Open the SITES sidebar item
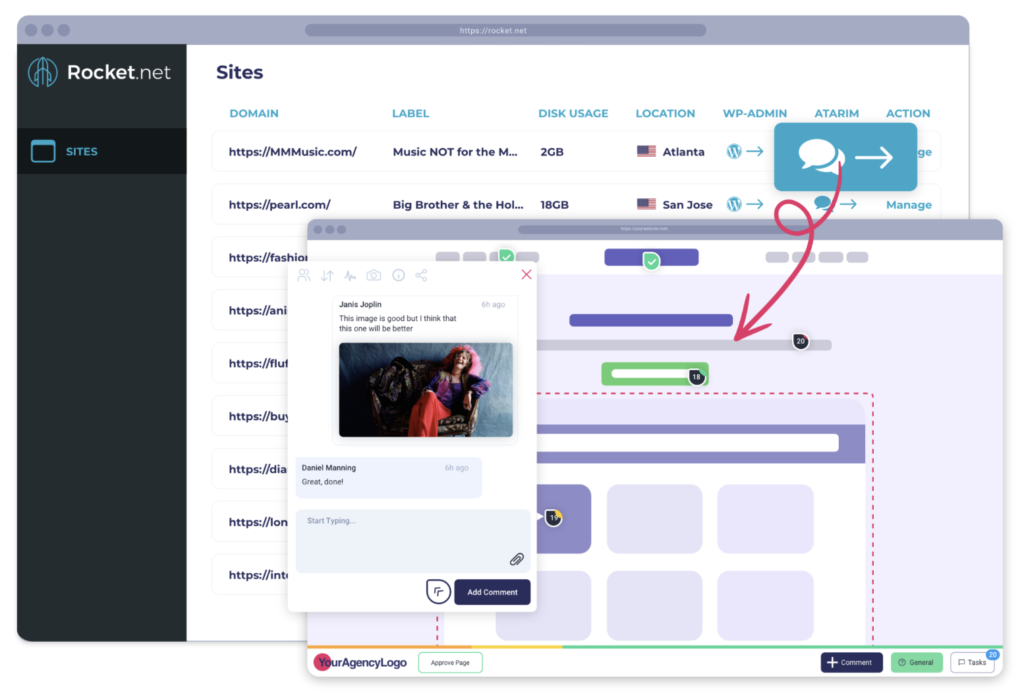The image size is (1024, 697). [x=102, y=151]
